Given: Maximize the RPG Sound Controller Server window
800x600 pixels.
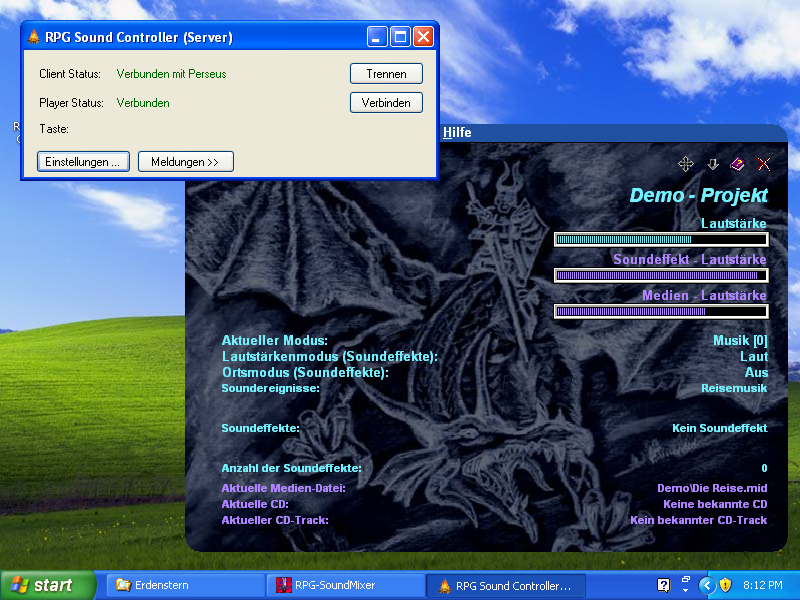Looking at the screenshot, I should (x=400, y=37).
